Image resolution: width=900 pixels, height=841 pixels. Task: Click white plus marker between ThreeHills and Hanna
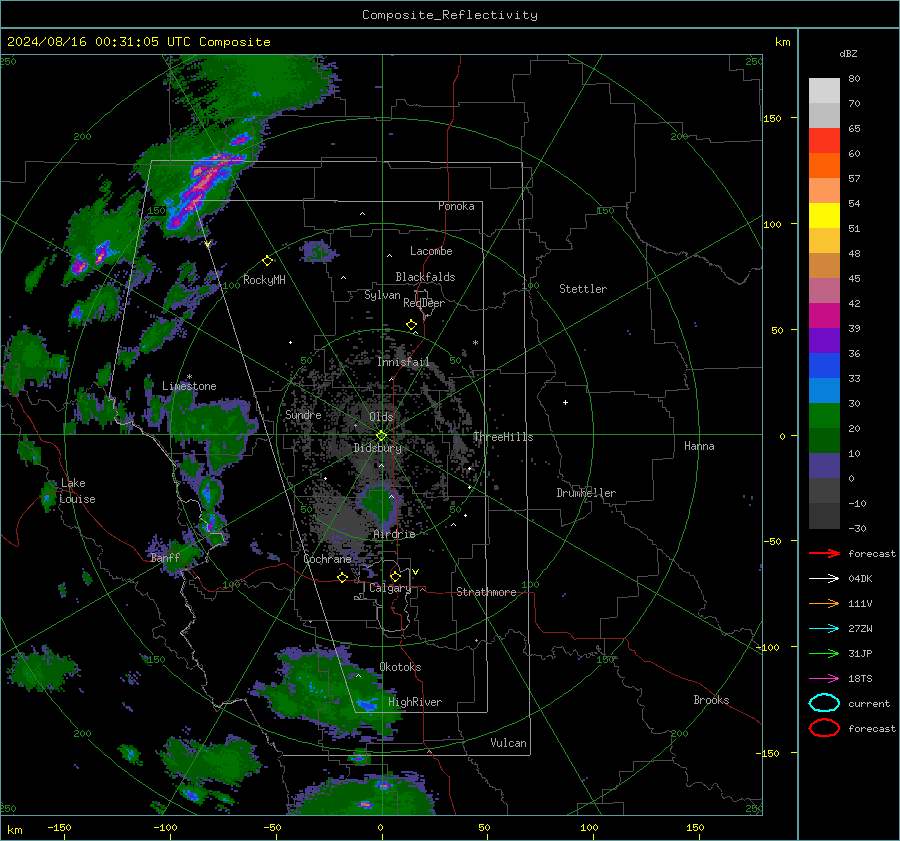pyautogui.click(x=565, y=402)
